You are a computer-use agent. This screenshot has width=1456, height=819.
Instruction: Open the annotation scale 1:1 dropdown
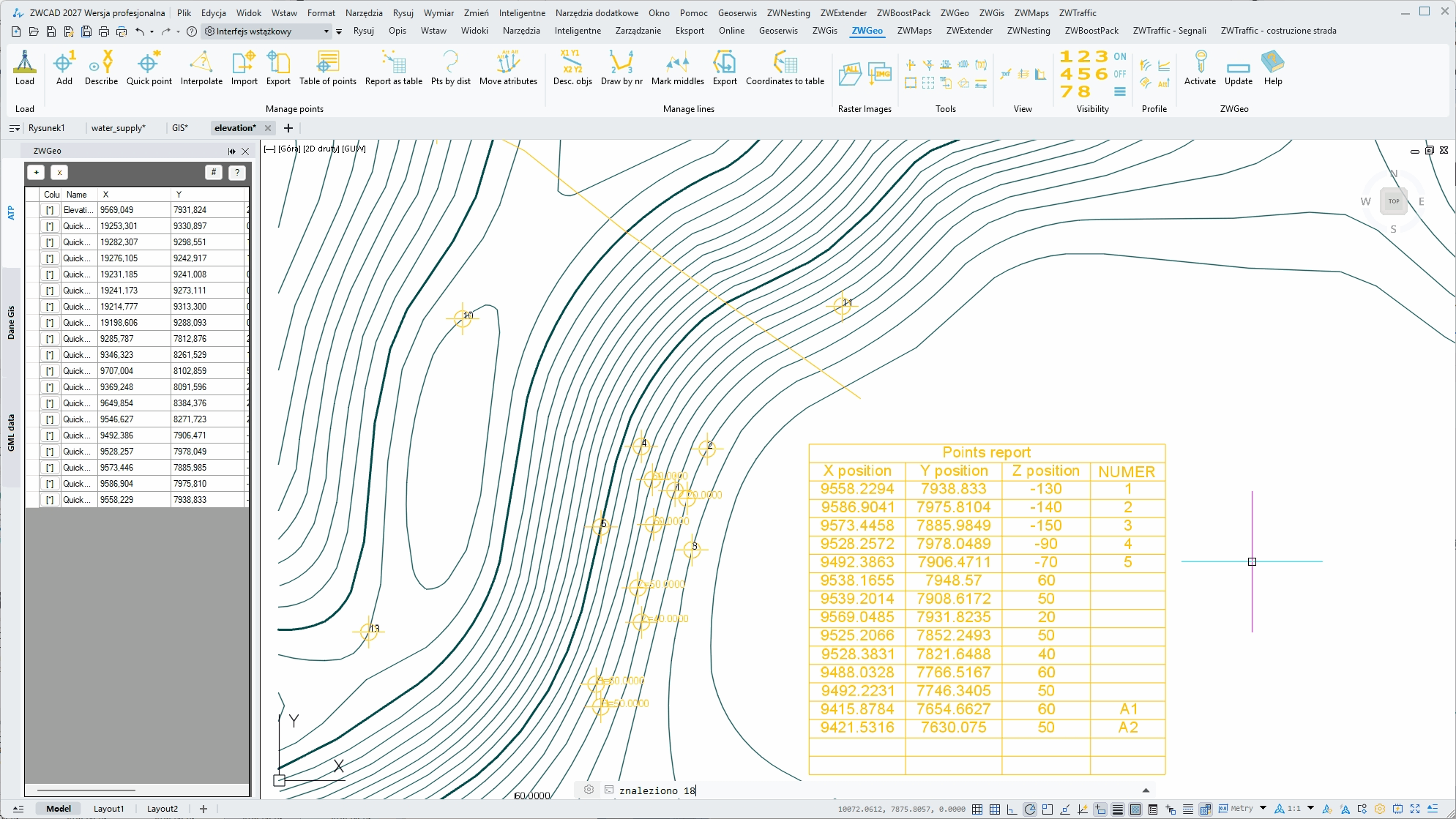pos(1310,809)
